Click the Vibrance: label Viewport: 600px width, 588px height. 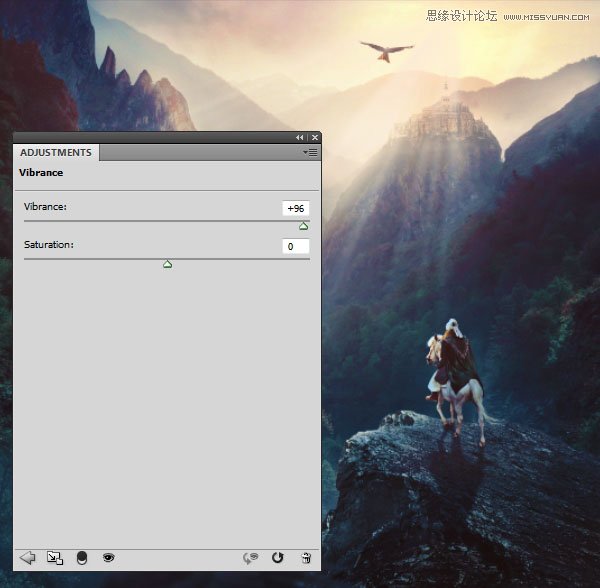(45, 207)
